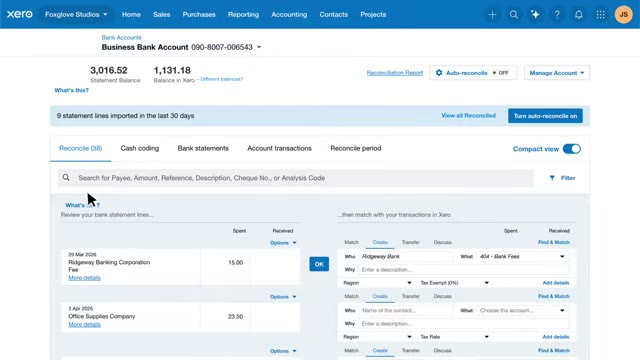Viewport: 640px width, 360px height.
Task: Click the 3,016.52 Statement Balance value
Action: coord(109,70)
